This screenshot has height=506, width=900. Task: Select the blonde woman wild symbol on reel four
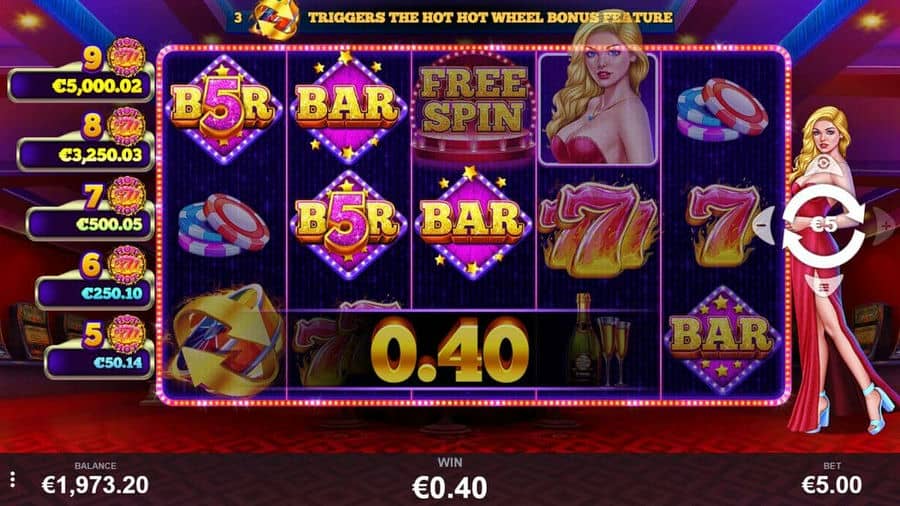pos(598,109)
